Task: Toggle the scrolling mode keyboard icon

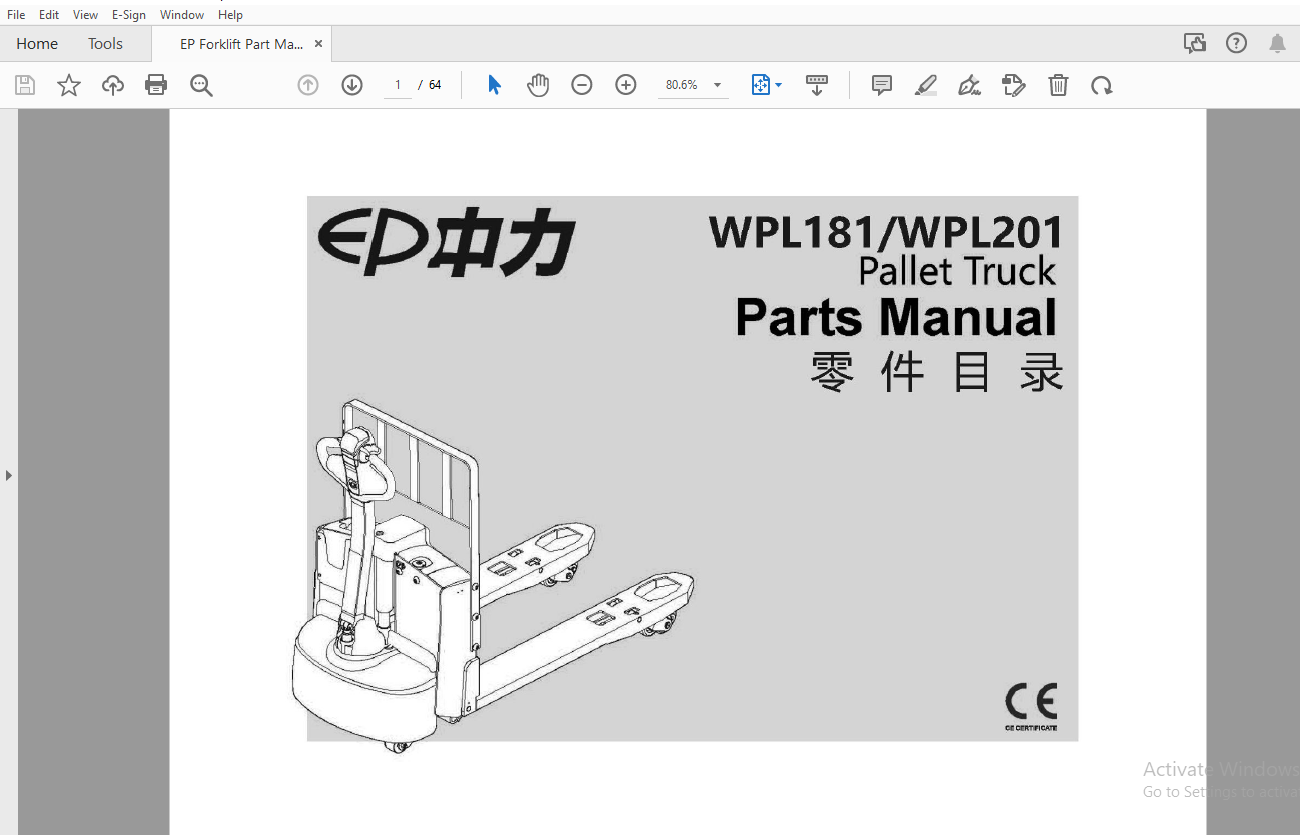Action: (817, 85)
